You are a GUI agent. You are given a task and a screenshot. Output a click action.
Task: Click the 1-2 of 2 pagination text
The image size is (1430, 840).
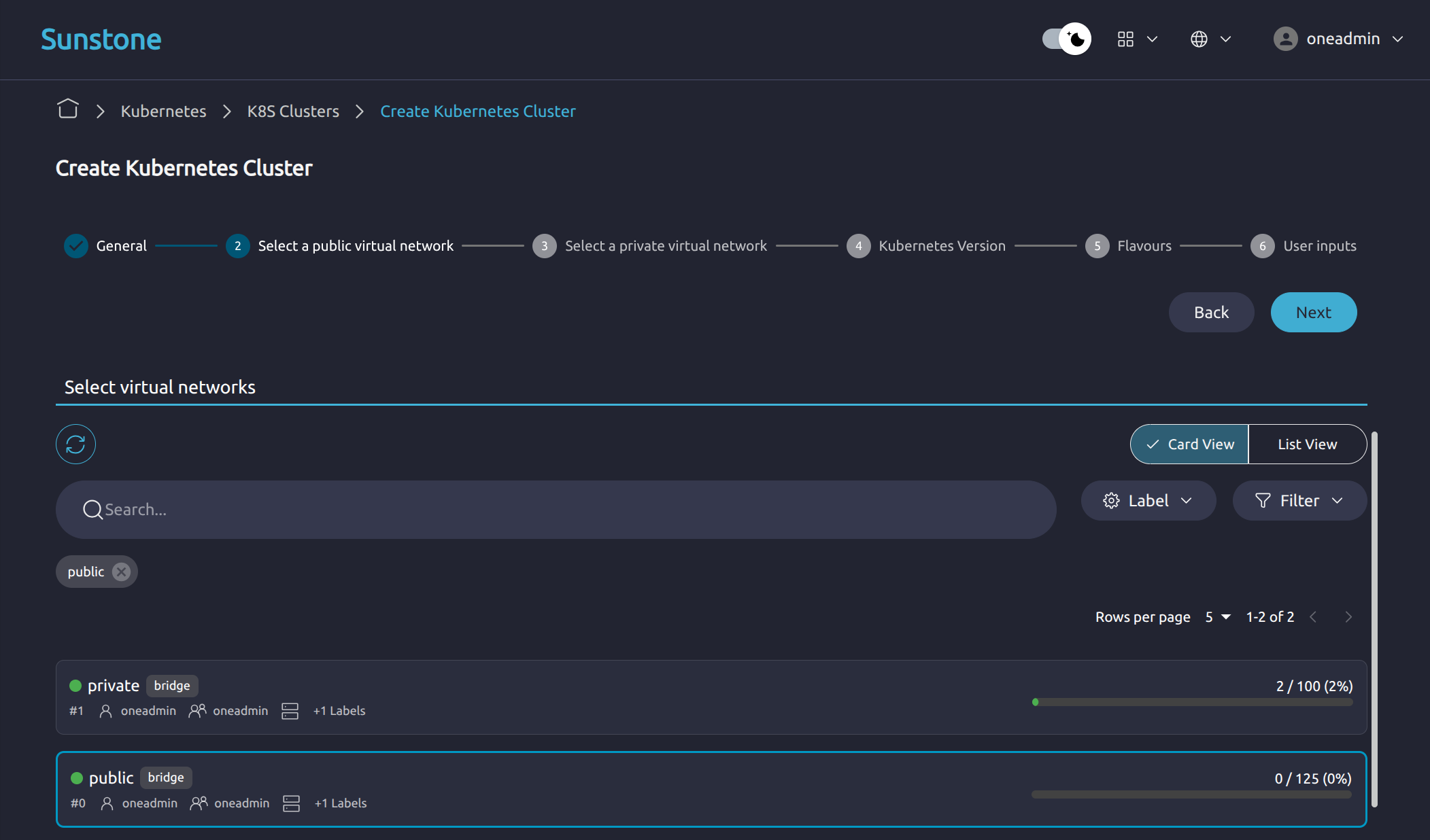click(1270, 617)
